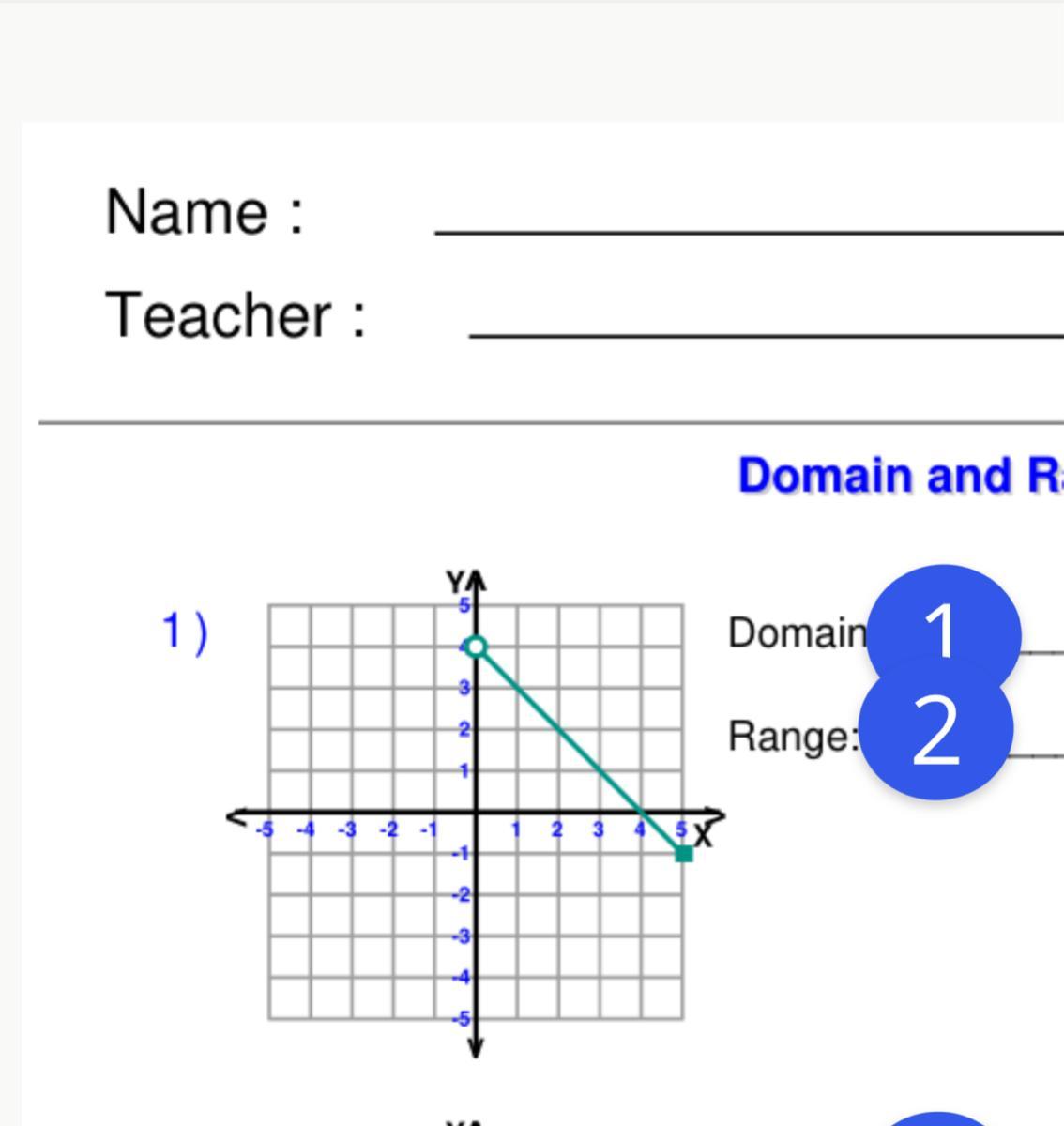Select the filled square endpoint on graph
Viewport: 1064px width, 1126px height.
(x=684, y=854)
